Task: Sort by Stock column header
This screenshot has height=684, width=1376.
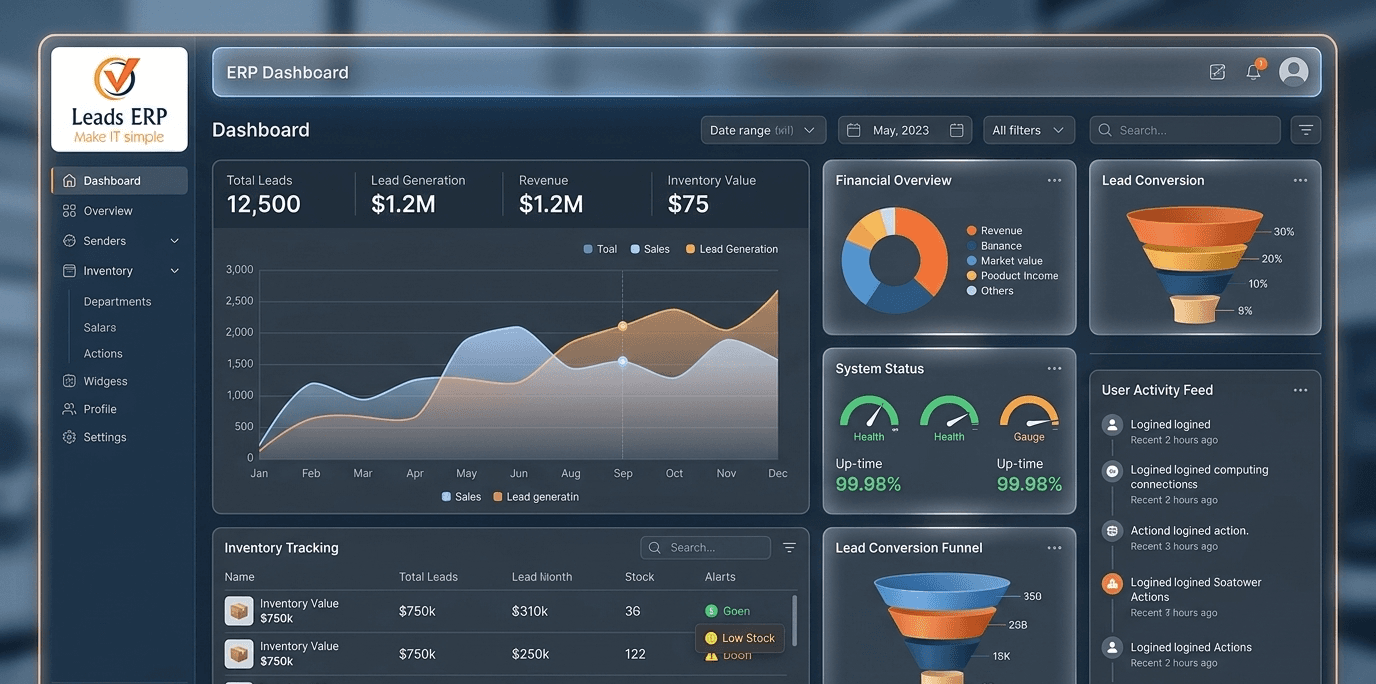Action: [640, 577]
